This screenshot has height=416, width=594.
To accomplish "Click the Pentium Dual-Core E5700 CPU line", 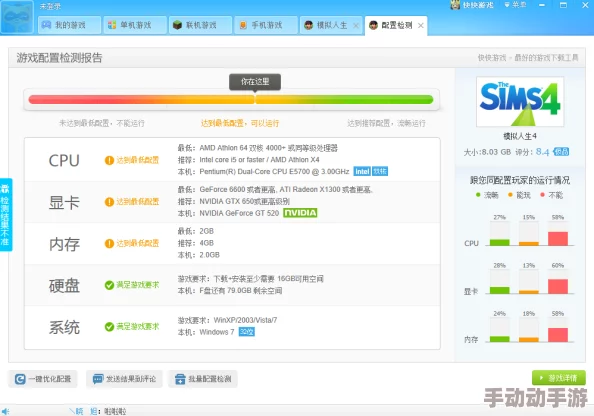I will (x=263, y=172).
